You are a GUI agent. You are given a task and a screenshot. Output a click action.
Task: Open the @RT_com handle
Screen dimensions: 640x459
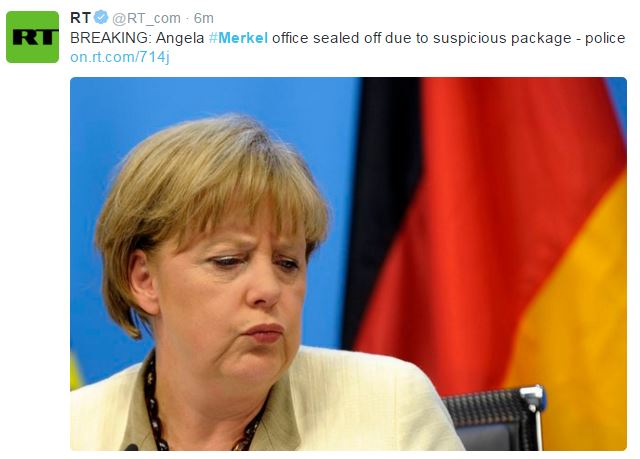tap(146, 18)
